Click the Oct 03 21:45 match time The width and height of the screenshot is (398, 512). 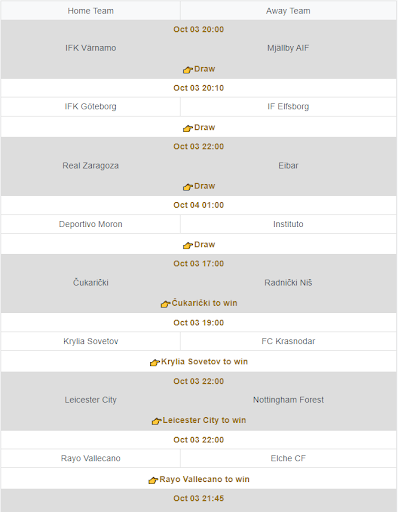[x=199, y=498]
